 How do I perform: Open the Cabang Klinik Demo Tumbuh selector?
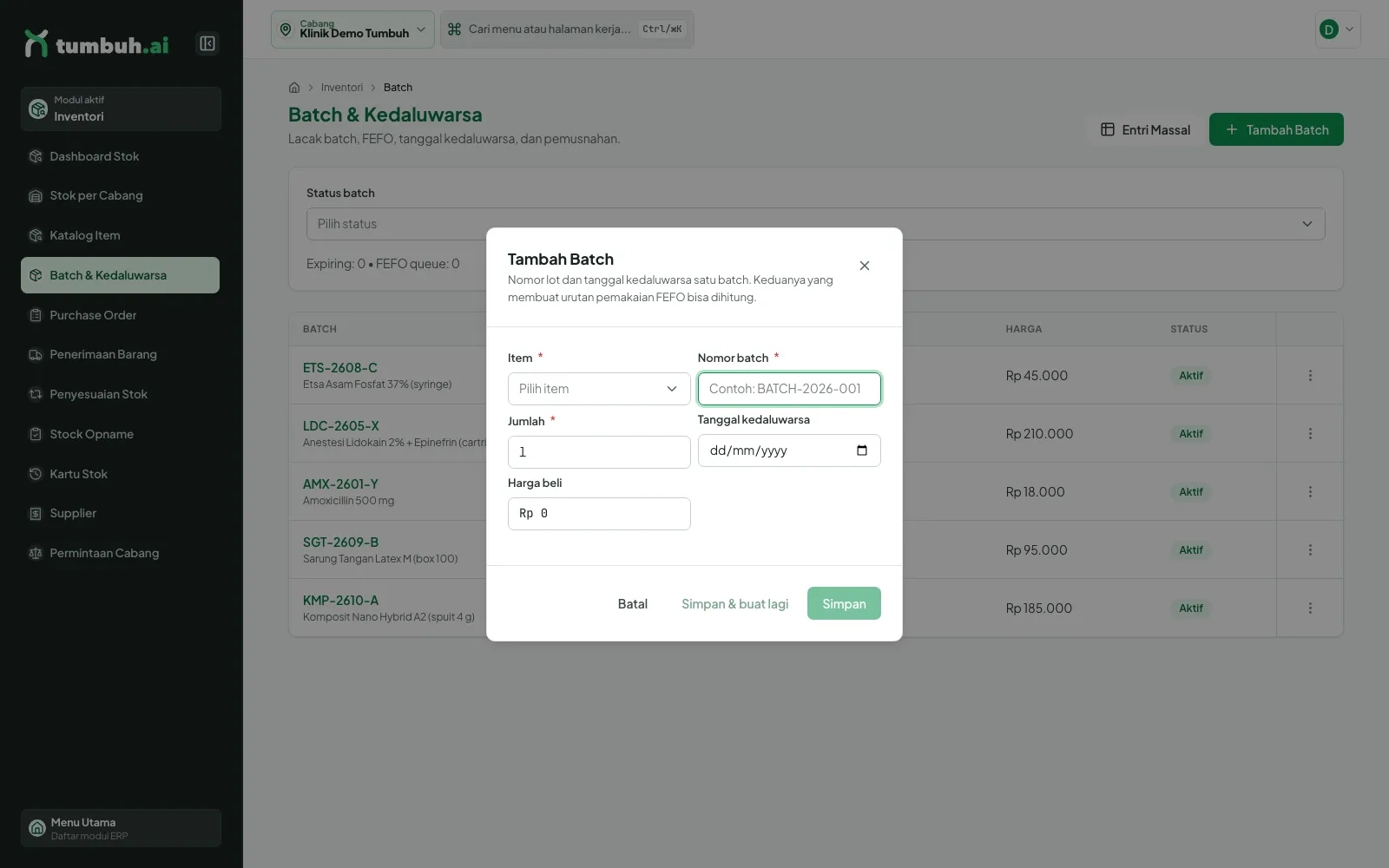[x=352, y=30]
